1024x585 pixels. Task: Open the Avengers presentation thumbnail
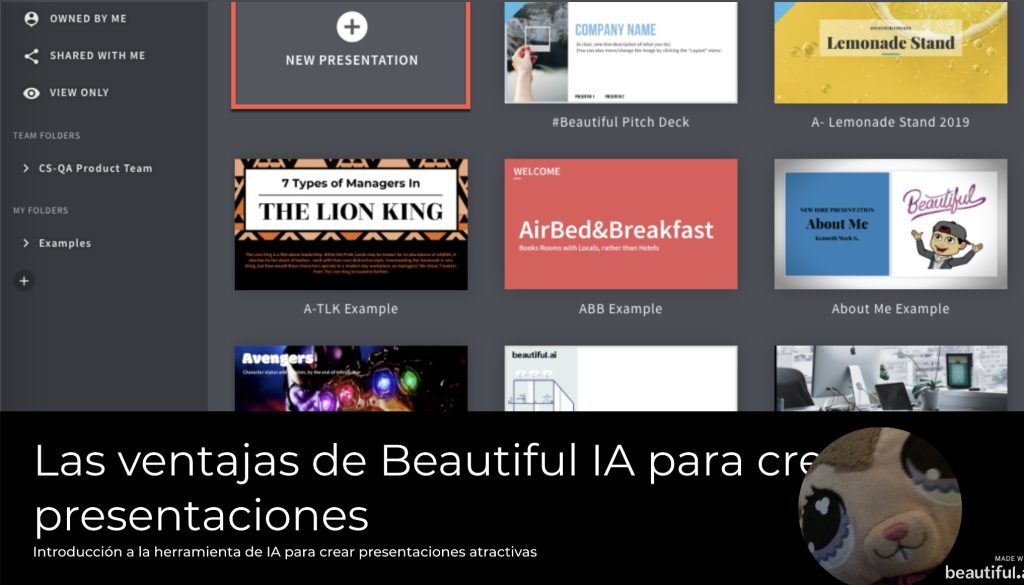click(x=351, y=379)
